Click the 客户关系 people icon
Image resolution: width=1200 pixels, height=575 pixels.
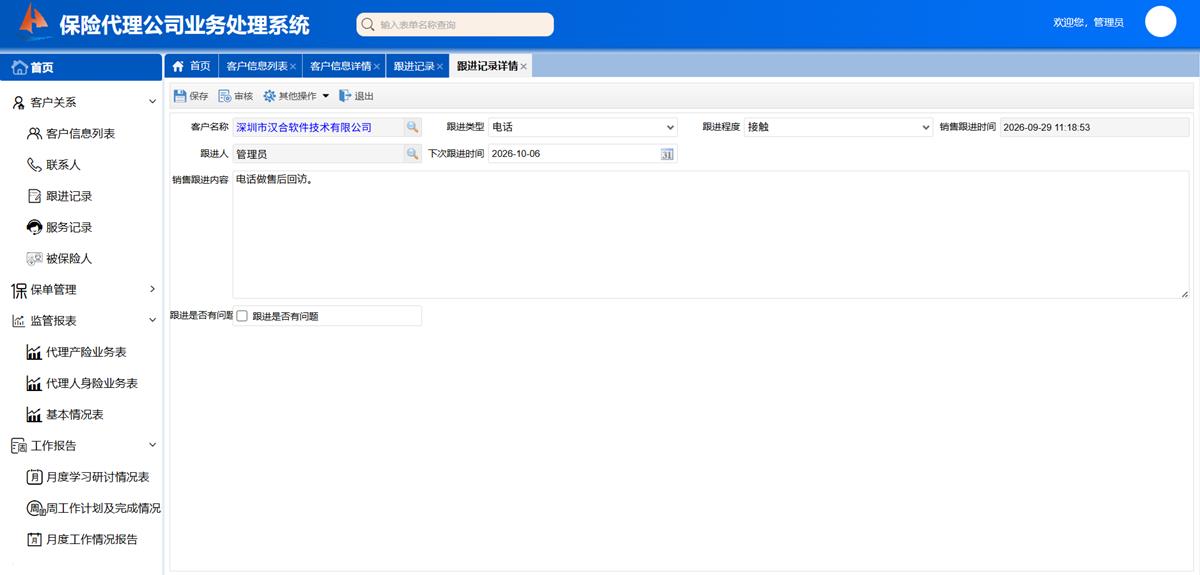click(x=18, y=102)
